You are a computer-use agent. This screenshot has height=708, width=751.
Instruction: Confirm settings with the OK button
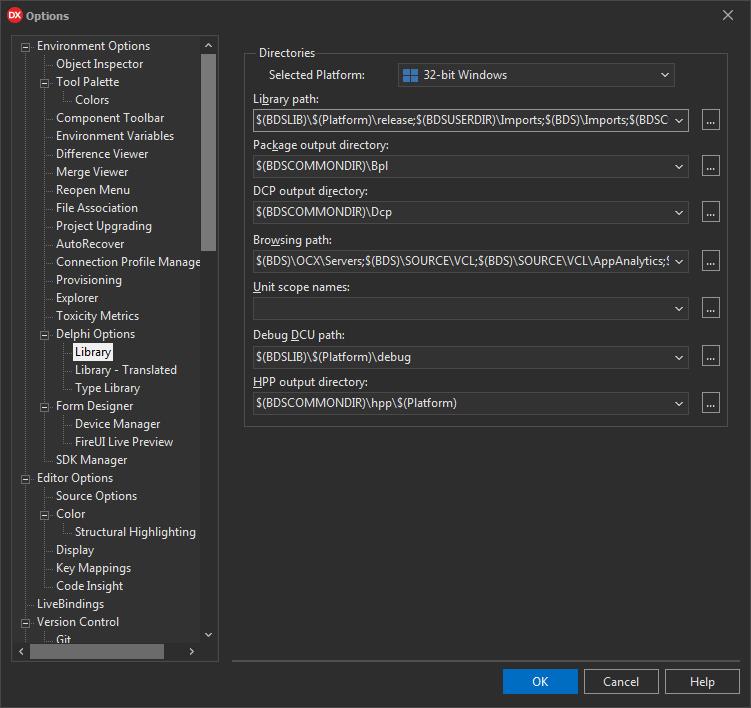point(540,681)
